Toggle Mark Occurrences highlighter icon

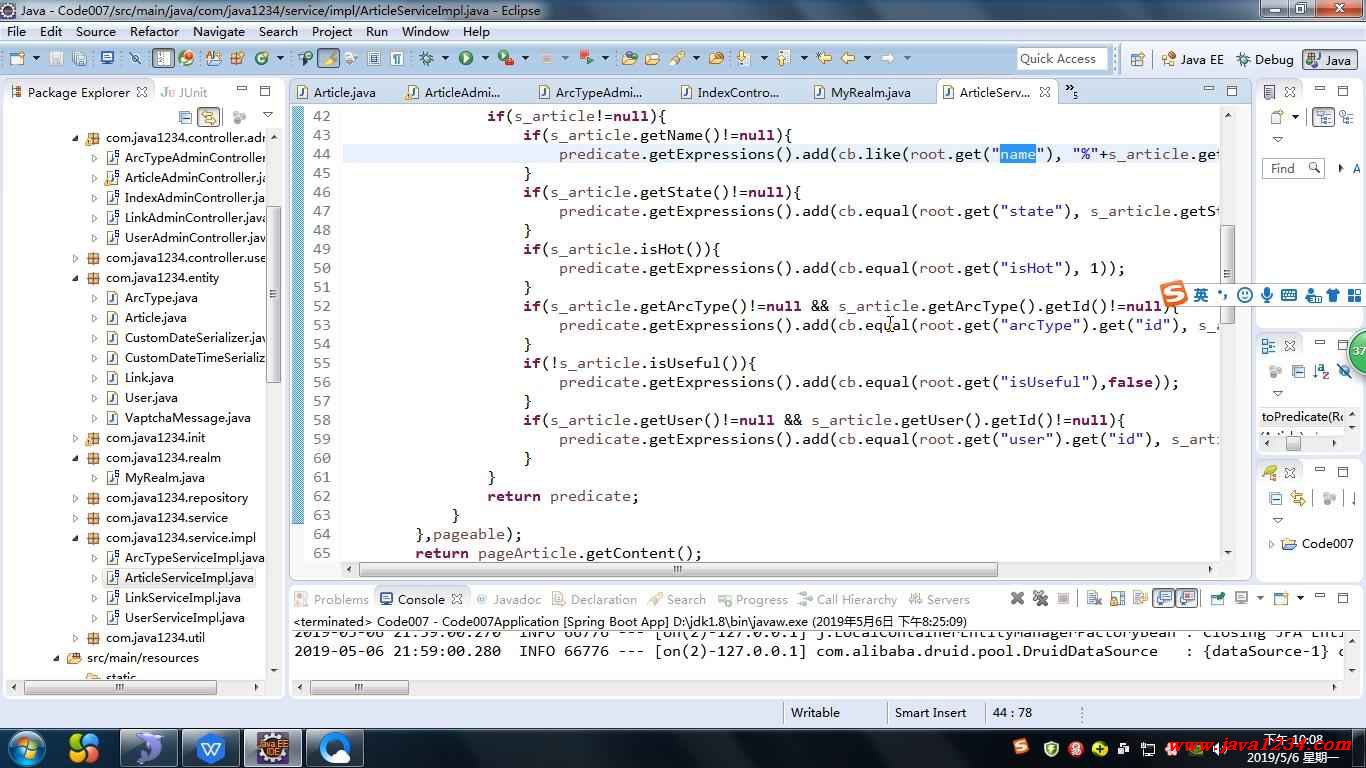click(x=328, y=58)
